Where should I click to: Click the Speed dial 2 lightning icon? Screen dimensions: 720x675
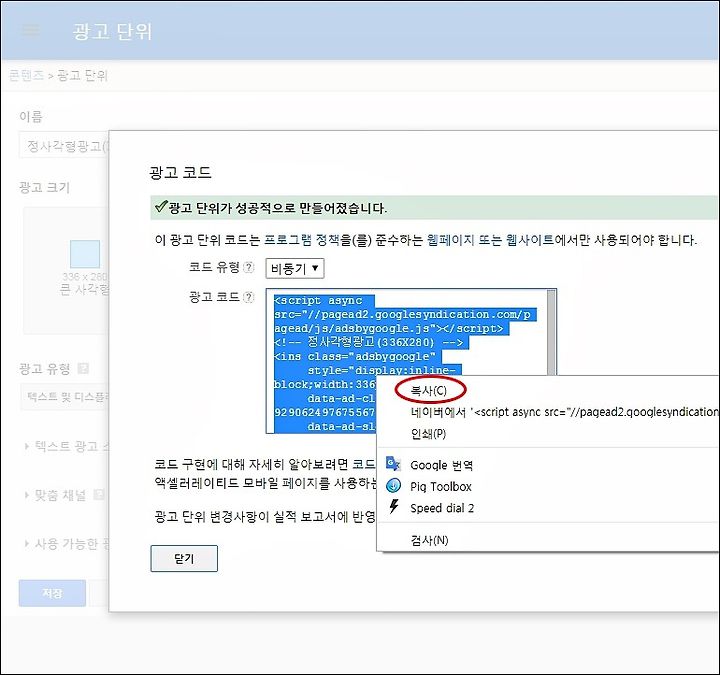tap(394, 506)
